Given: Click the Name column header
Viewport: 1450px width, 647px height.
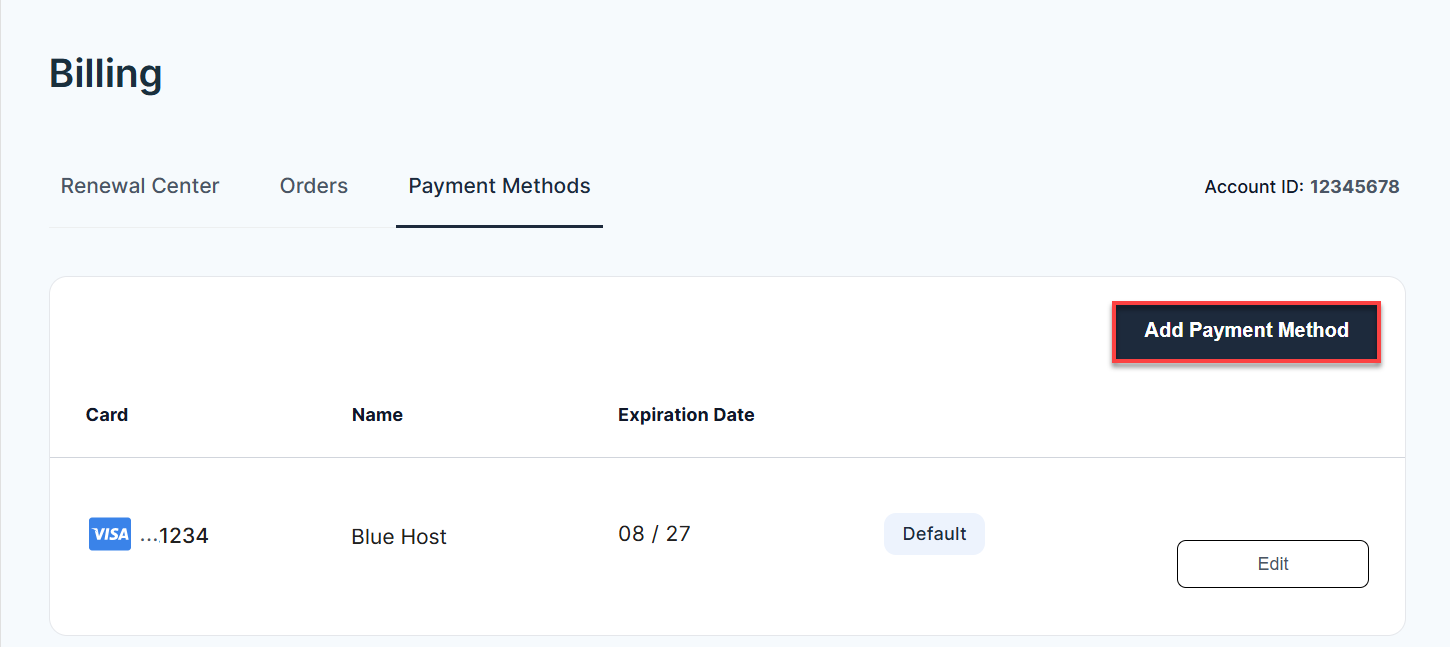Looking at the screenshot, I should 377,414.
